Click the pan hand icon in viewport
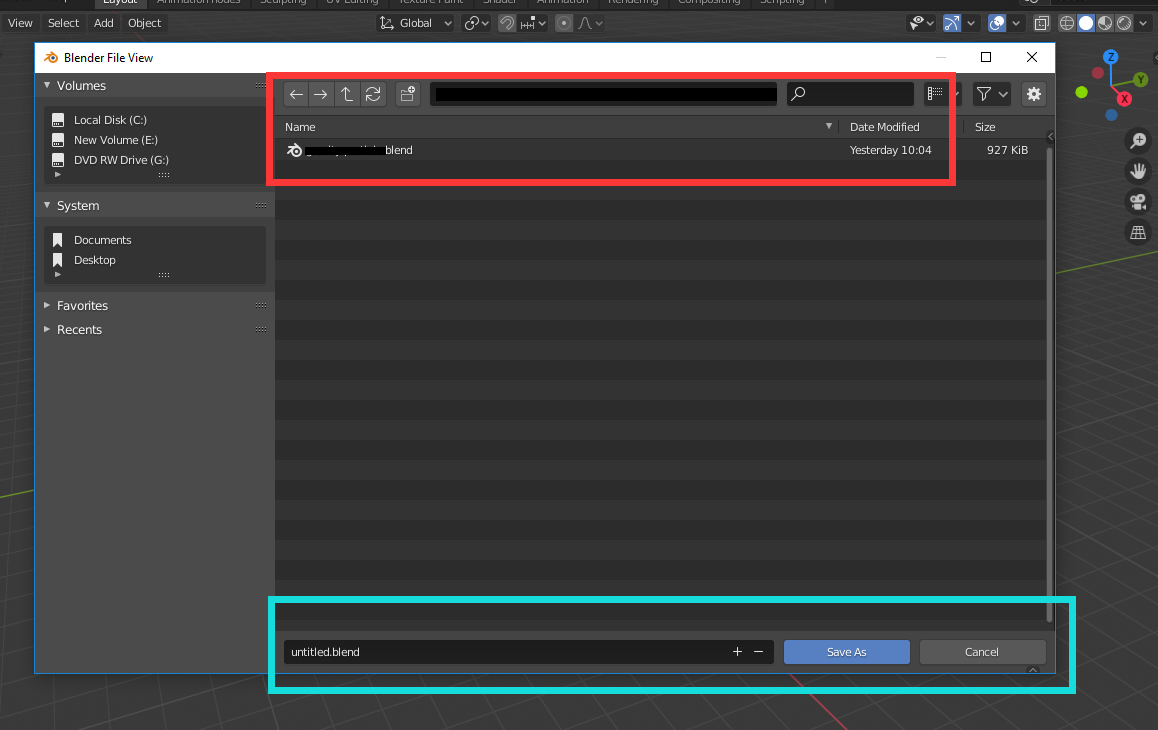The width and height of the screenshot is (1158, 730). [1138, 171]
